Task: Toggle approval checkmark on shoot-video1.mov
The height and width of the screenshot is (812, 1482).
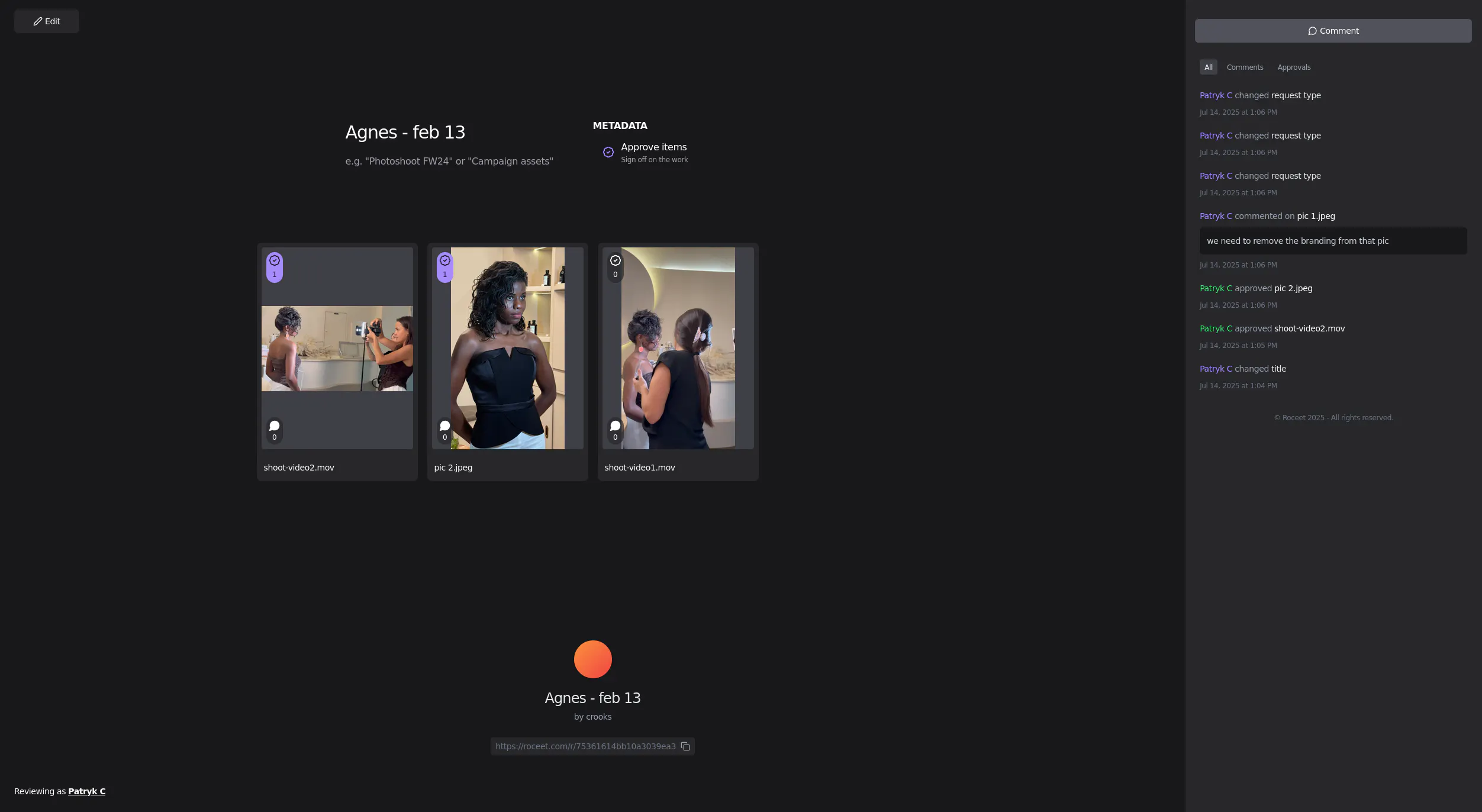Action: 615,267
